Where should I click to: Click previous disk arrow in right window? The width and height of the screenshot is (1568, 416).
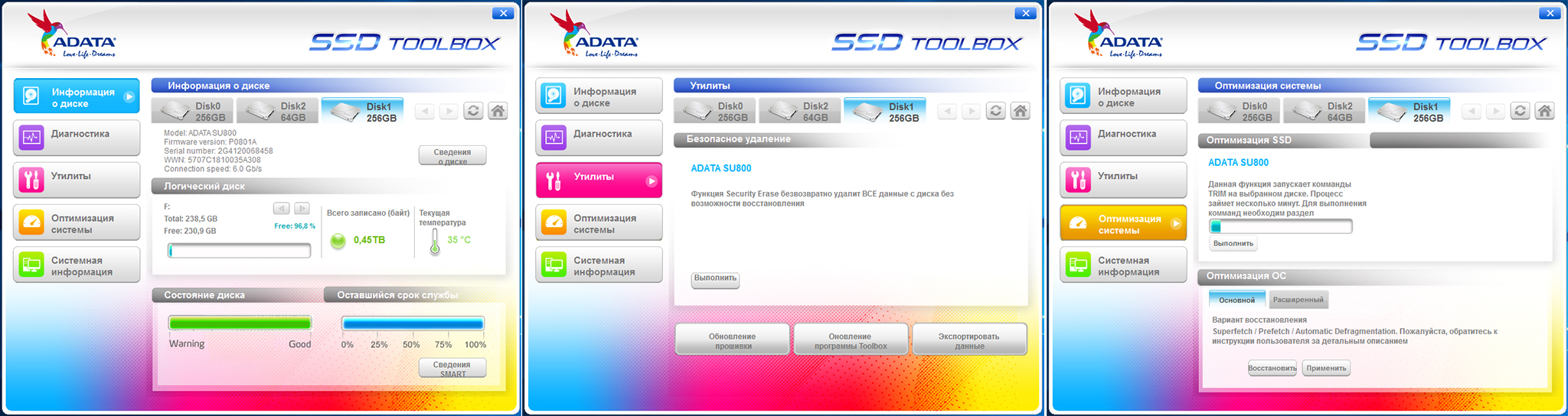coord(1472,112)
